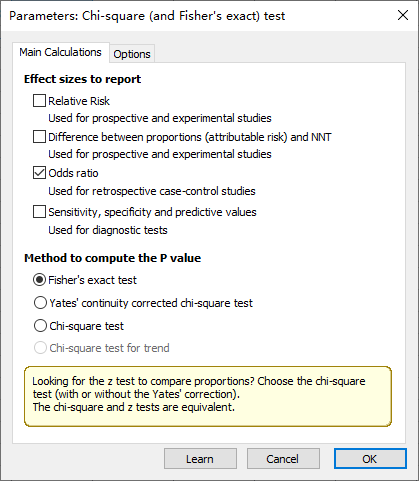Cancel the parameters dialog
Image resolution: width=419 pixels, height=481 pixels.
click(283, 459)
